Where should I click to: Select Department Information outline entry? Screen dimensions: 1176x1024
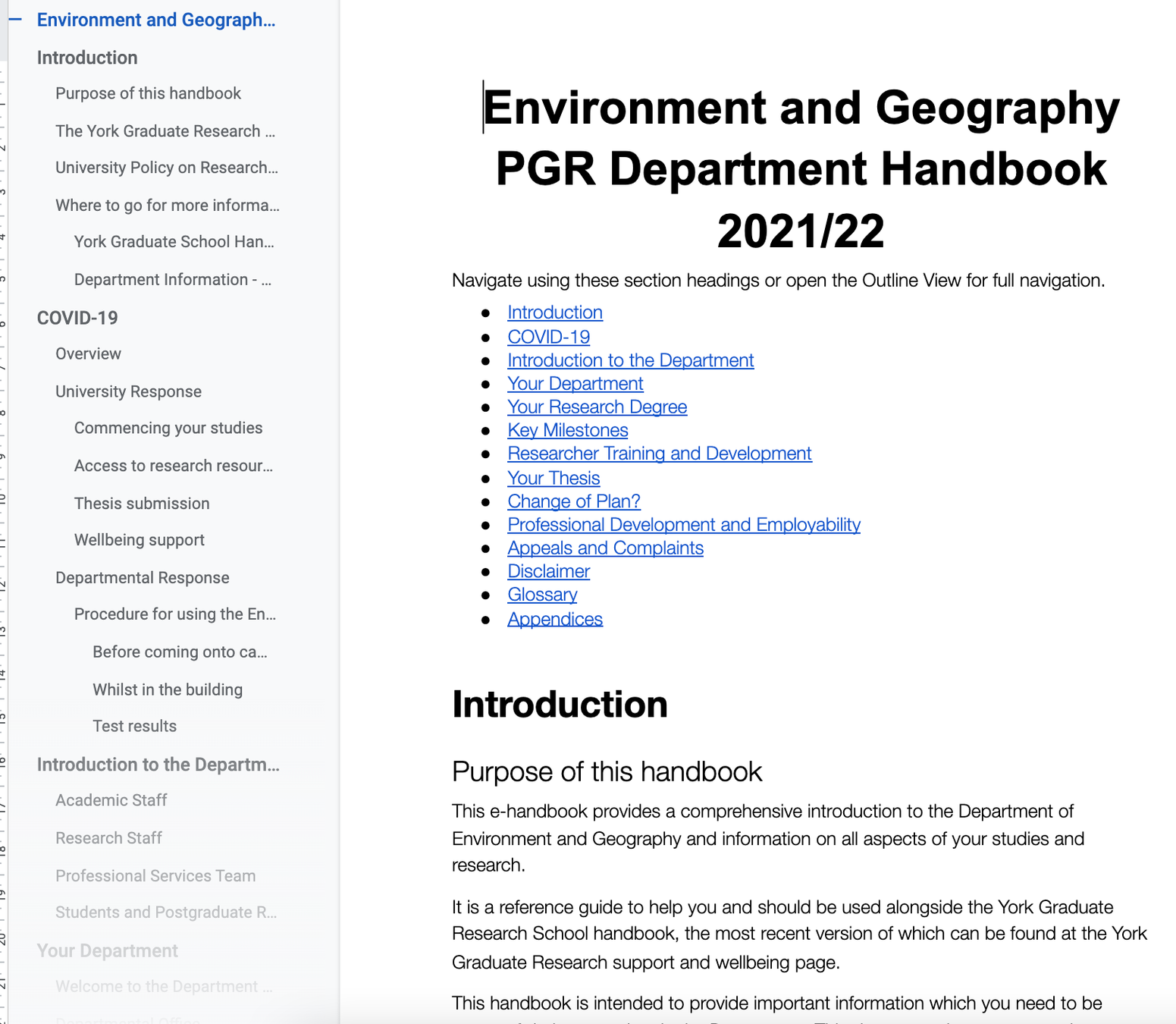point(173,280)
